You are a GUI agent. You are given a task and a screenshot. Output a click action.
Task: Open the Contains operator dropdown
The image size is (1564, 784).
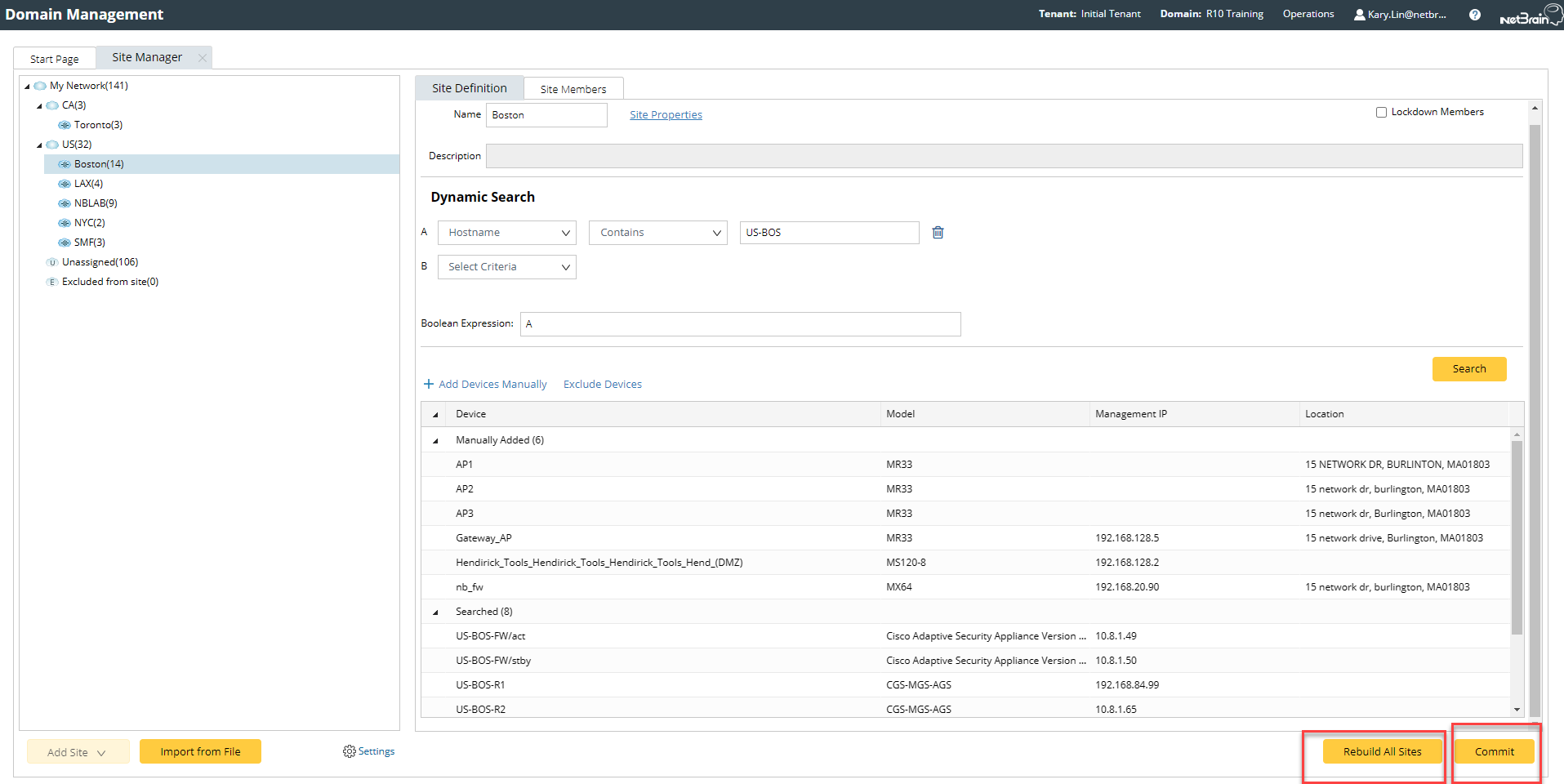pyautogui.click(x=657, y=233)
